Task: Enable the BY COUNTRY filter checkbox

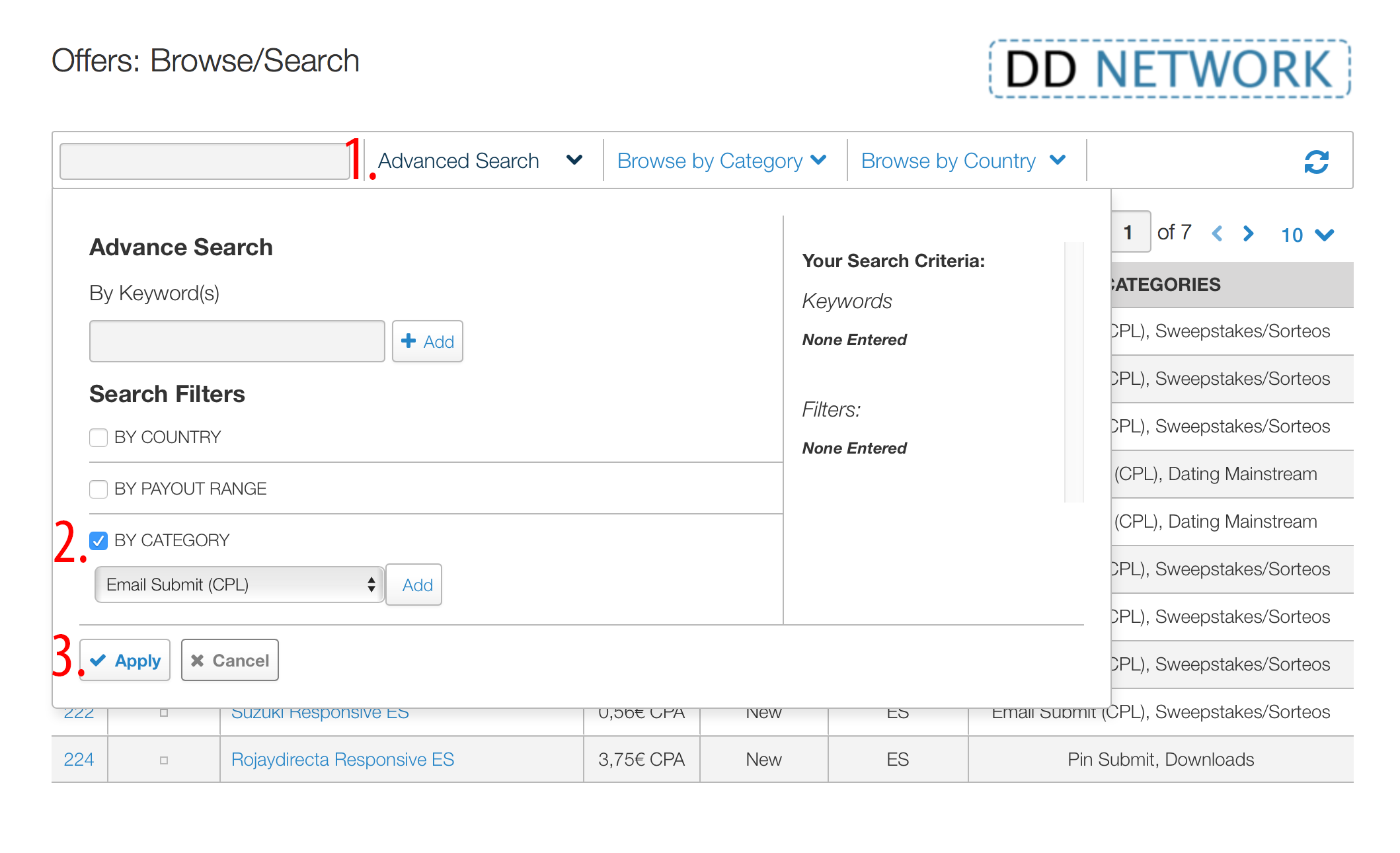Action: tap(98, 438)
